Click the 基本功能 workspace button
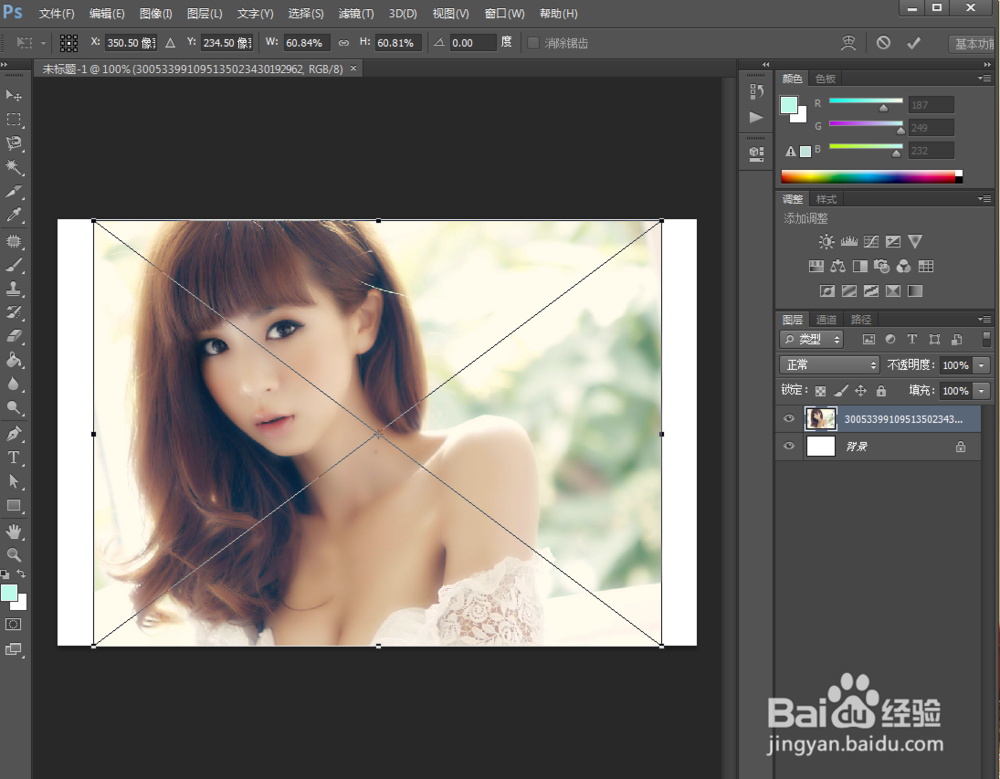The image size is (1000, 779). [973, 43]
